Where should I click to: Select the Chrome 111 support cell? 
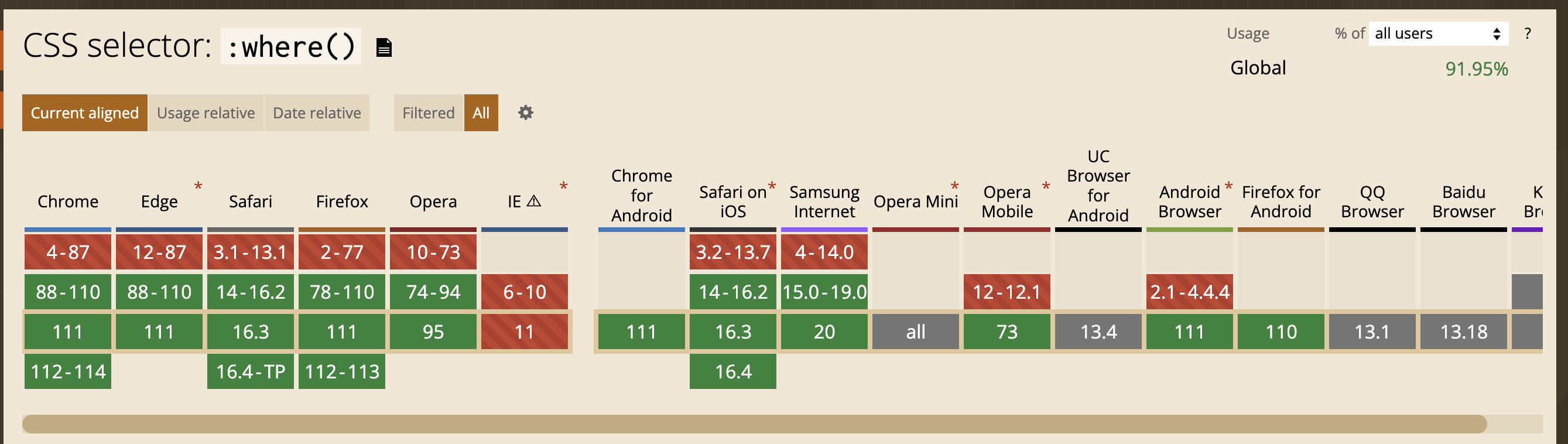coord(67,332)
